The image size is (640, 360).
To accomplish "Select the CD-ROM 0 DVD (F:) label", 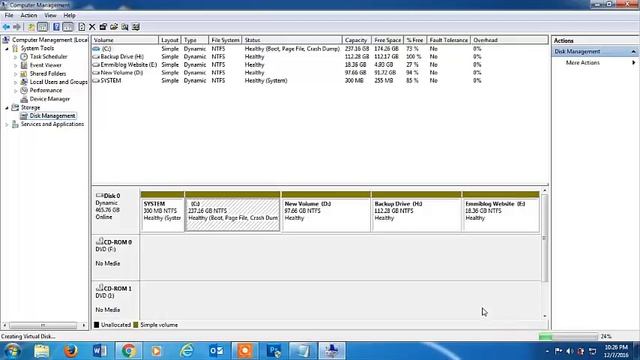I will click(x=116, y=257).
